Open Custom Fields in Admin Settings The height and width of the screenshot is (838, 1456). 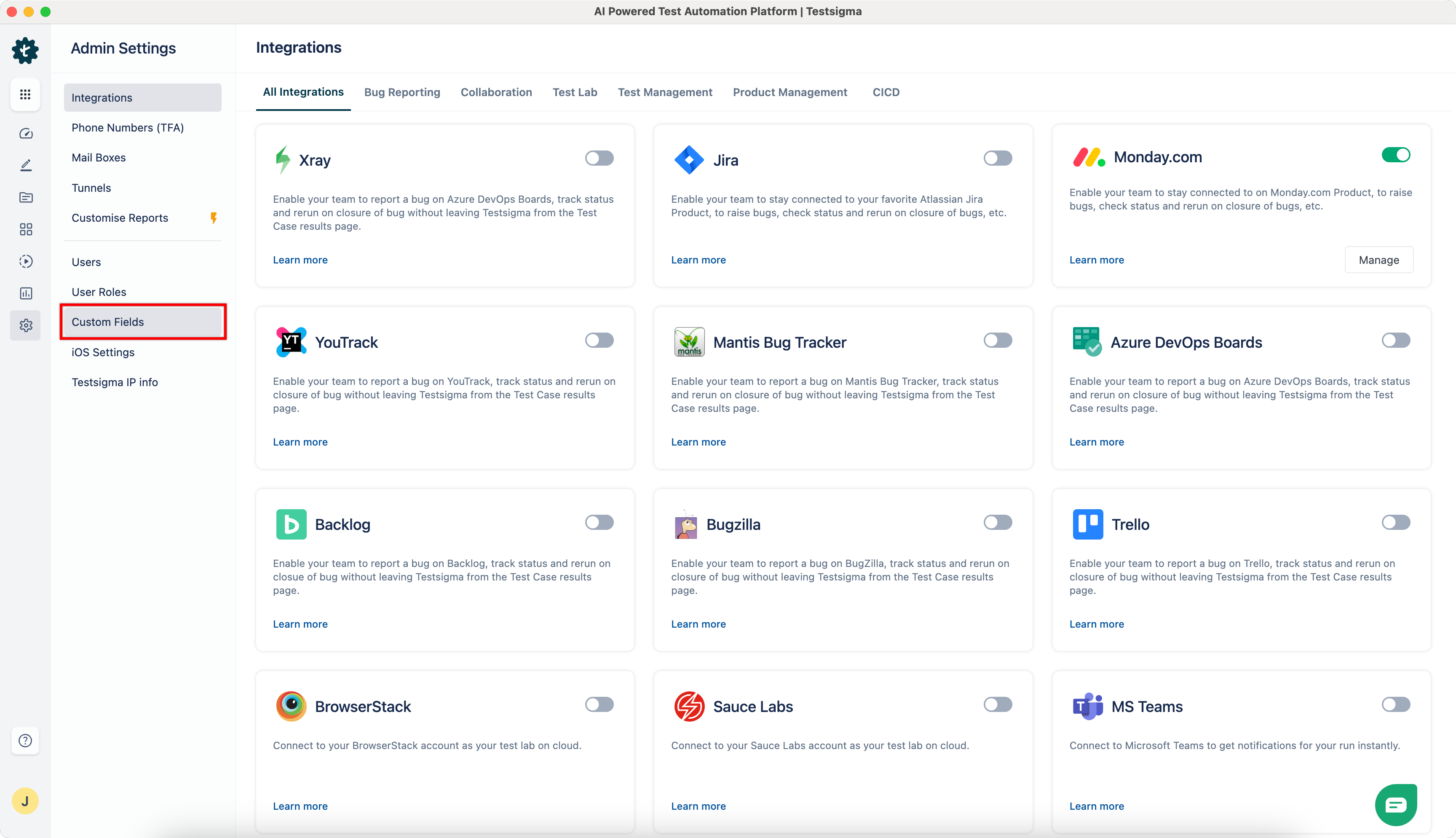click(x=143, y=322)
